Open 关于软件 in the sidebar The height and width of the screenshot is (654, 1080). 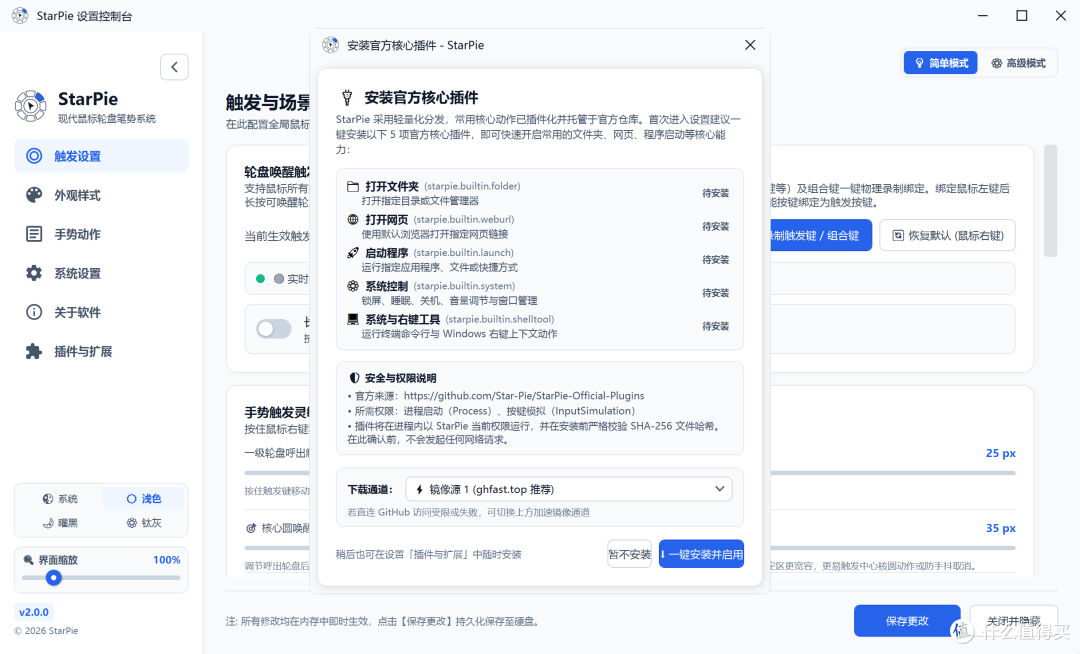click(101, 313)
